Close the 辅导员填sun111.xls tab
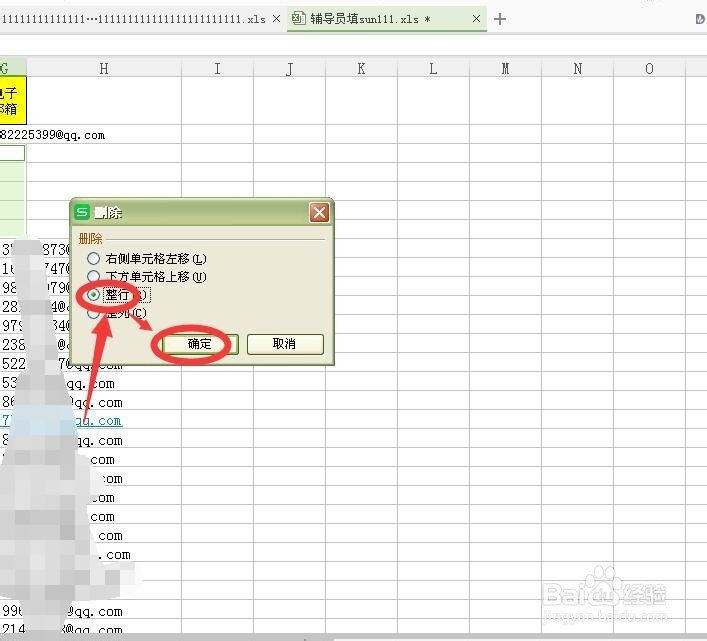The width and height of the screenshot is (707, 641). pyautogui.click(x=476, y=18)
